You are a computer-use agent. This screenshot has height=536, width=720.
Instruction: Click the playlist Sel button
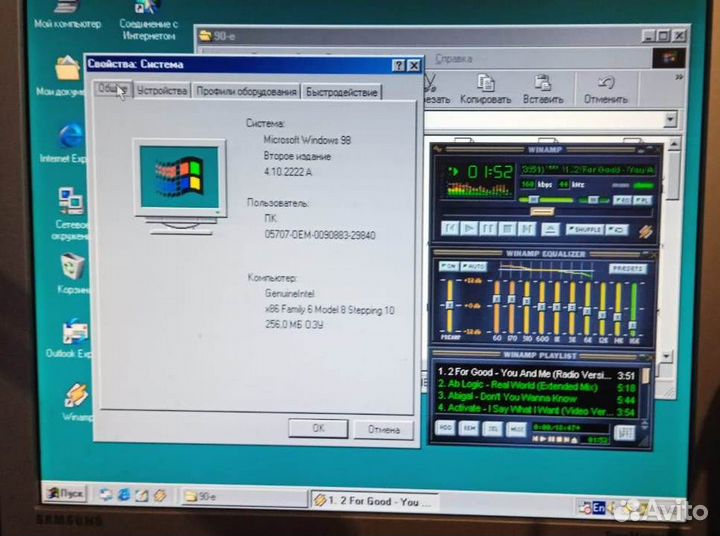point(492,429)
